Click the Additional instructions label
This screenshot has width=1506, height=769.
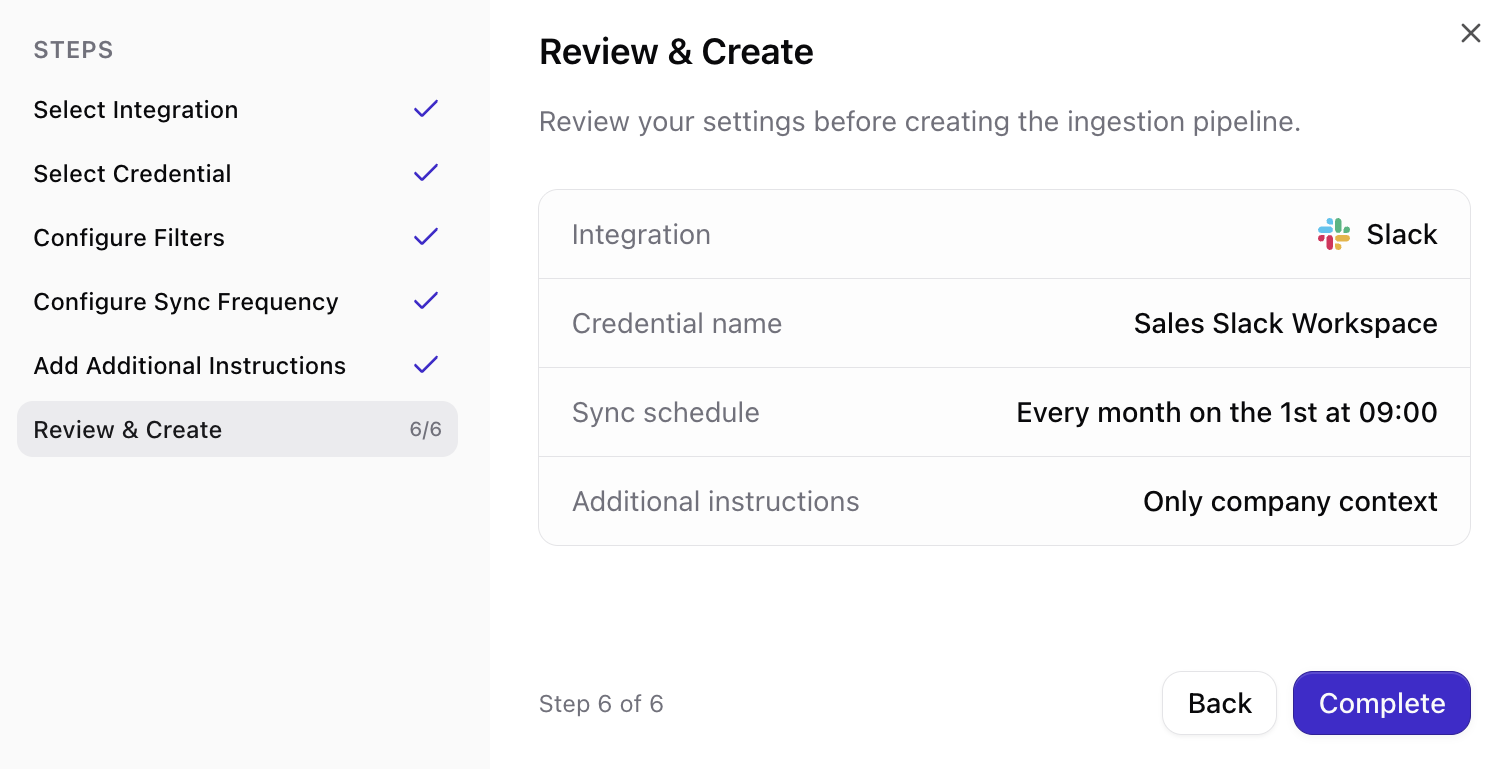716,501
